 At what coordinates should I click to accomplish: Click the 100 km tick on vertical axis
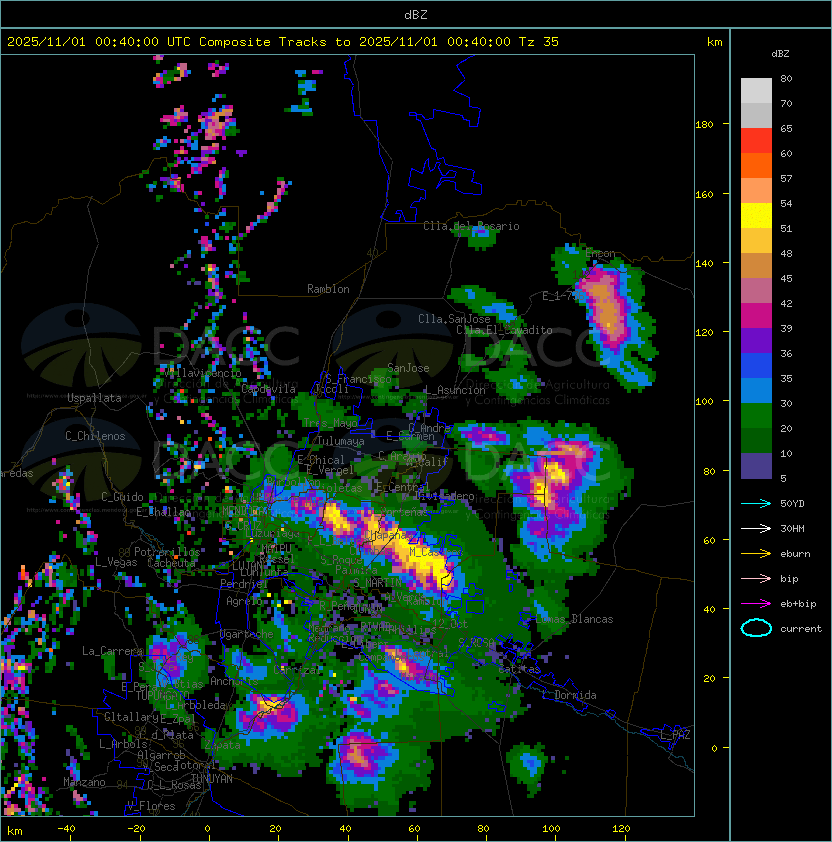(x=704, y=402)
